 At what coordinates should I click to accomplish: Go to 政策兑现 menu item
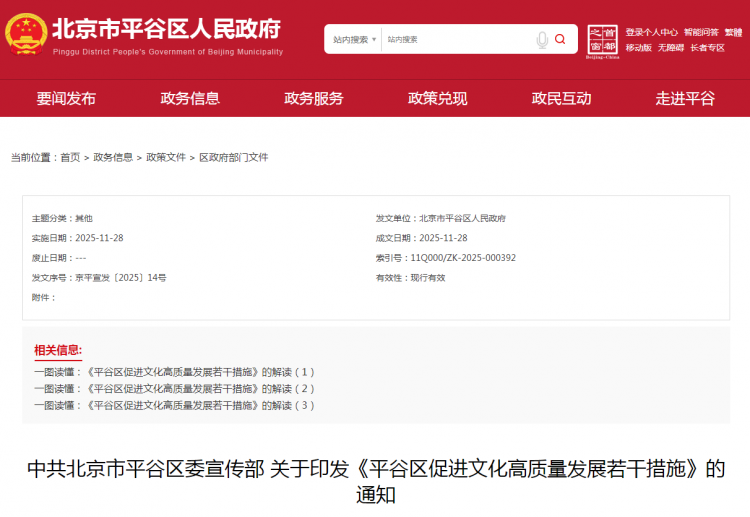point(437,98)
